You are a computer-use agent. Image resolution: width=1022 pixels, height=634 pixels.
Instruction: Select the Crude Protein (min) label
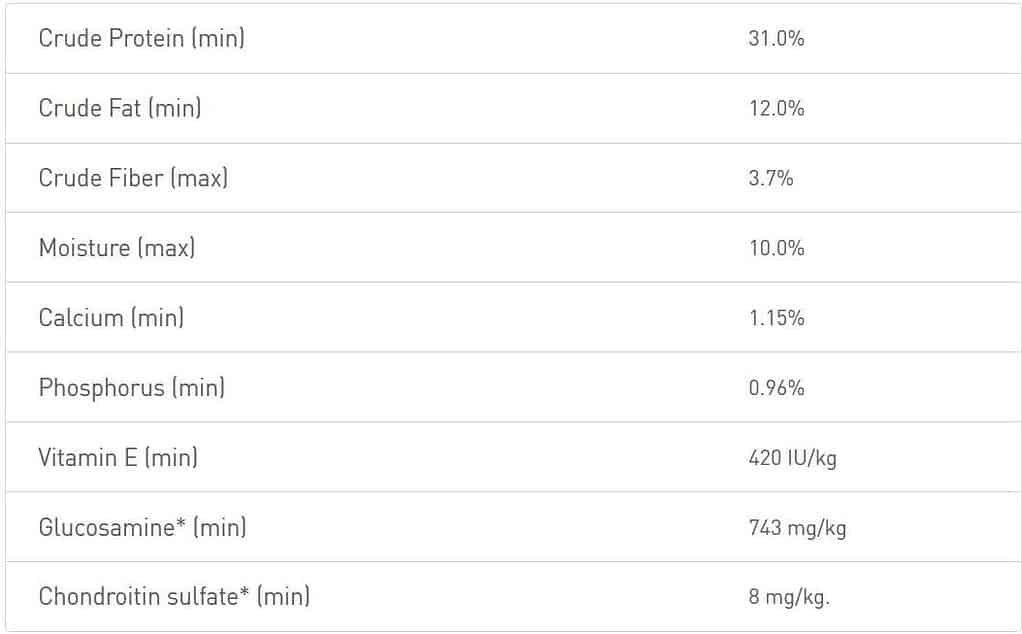(x=141, y=38)
